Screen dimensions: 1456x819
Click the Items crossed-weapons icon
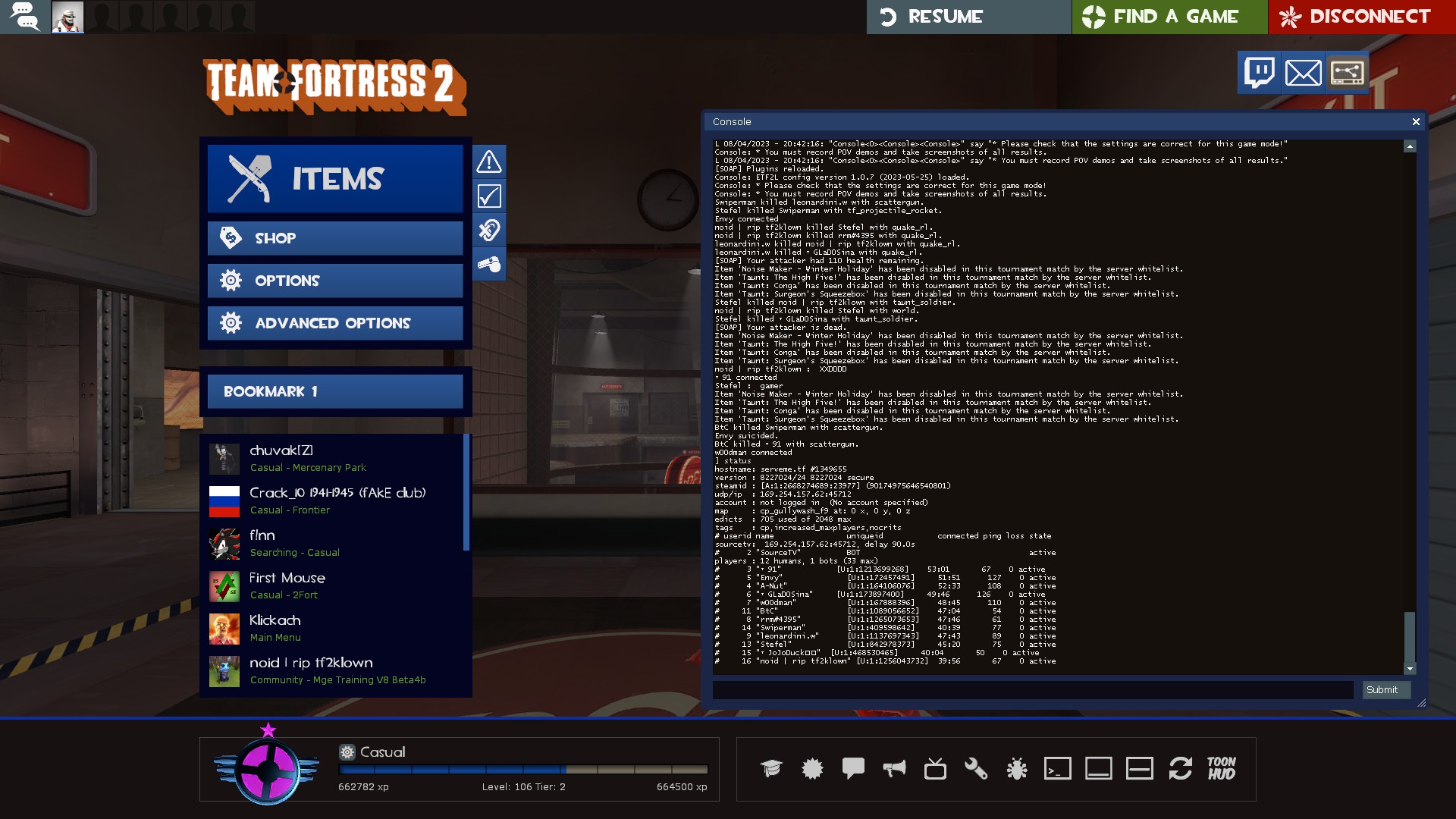[250, 179]
